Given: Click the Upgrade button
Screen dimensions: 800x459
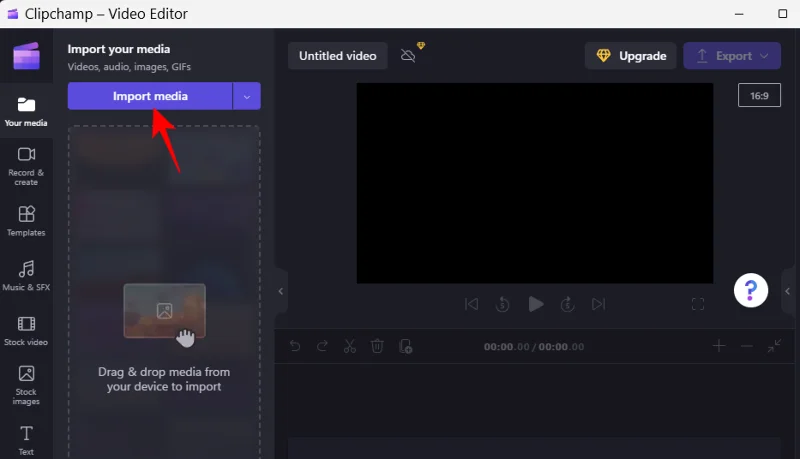Looking at the screenshot, I should click(631, 56).
